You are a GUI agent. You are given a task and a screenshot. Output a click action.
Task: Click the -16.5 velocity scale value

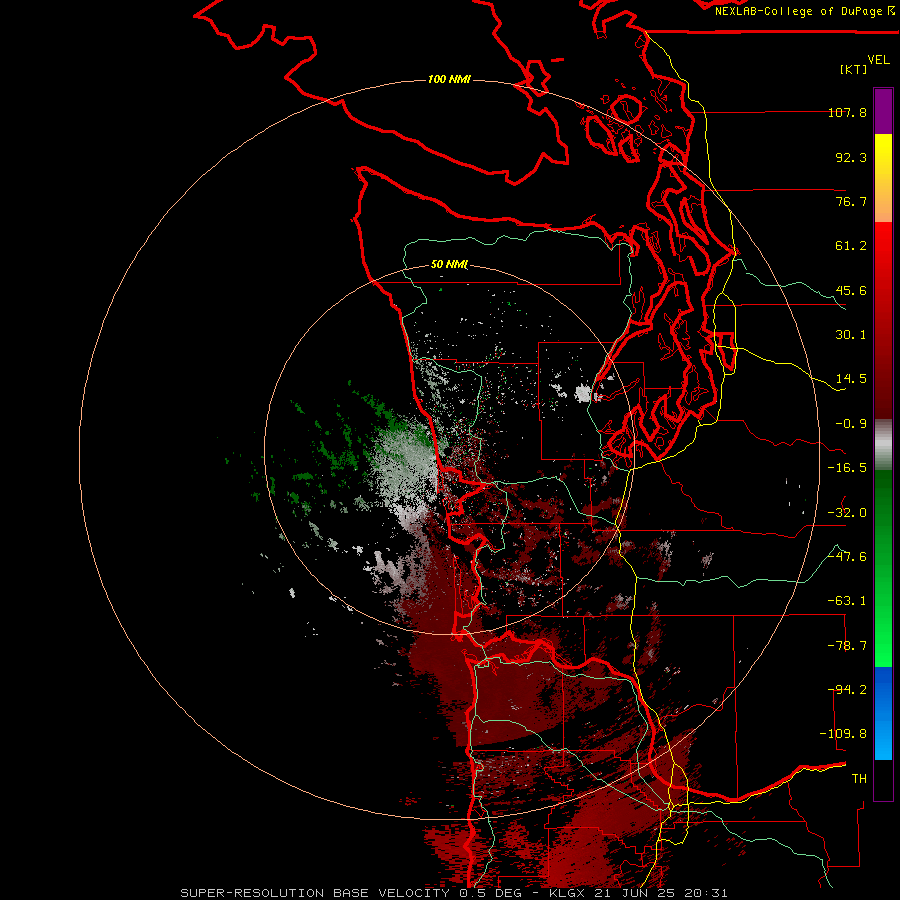[x=847, y=468]
